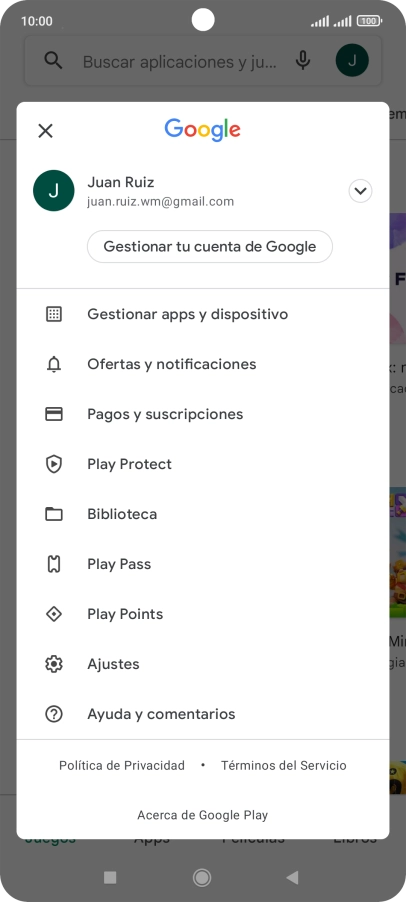Screen dimensions: 406x902
Task: Open the Ajustes gear icon
Action: (54, 664)
